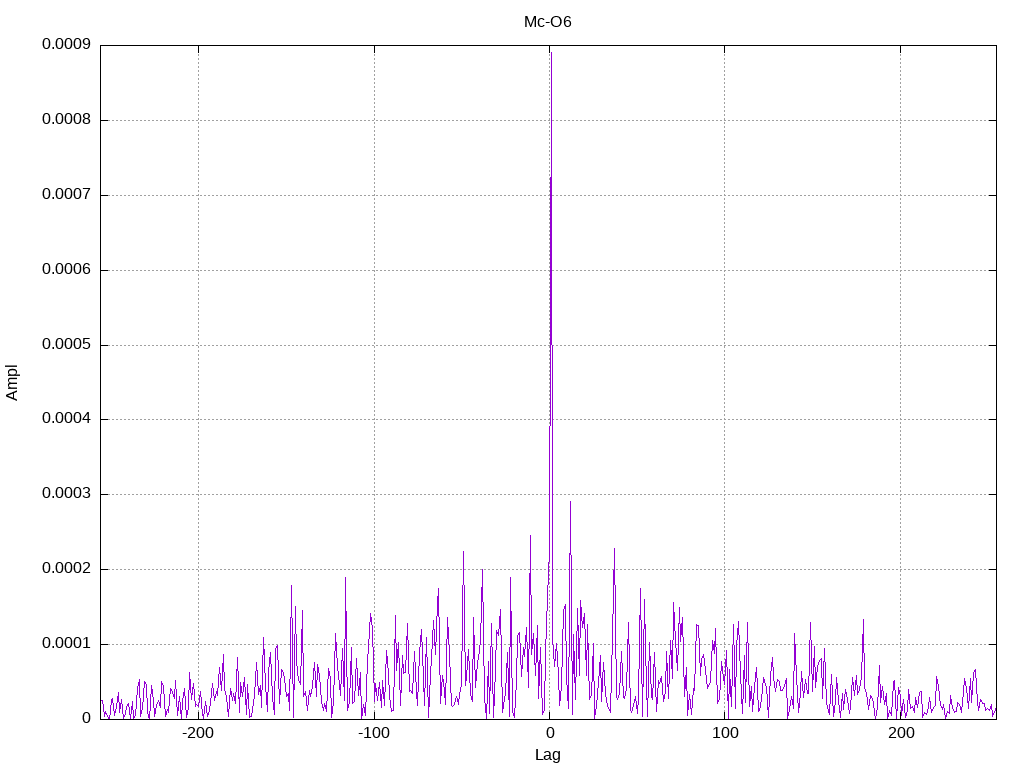Screen dimensions: 1024x768
Task: Click the -100 x-axis tick label
Action: click(x=374, y=733)
